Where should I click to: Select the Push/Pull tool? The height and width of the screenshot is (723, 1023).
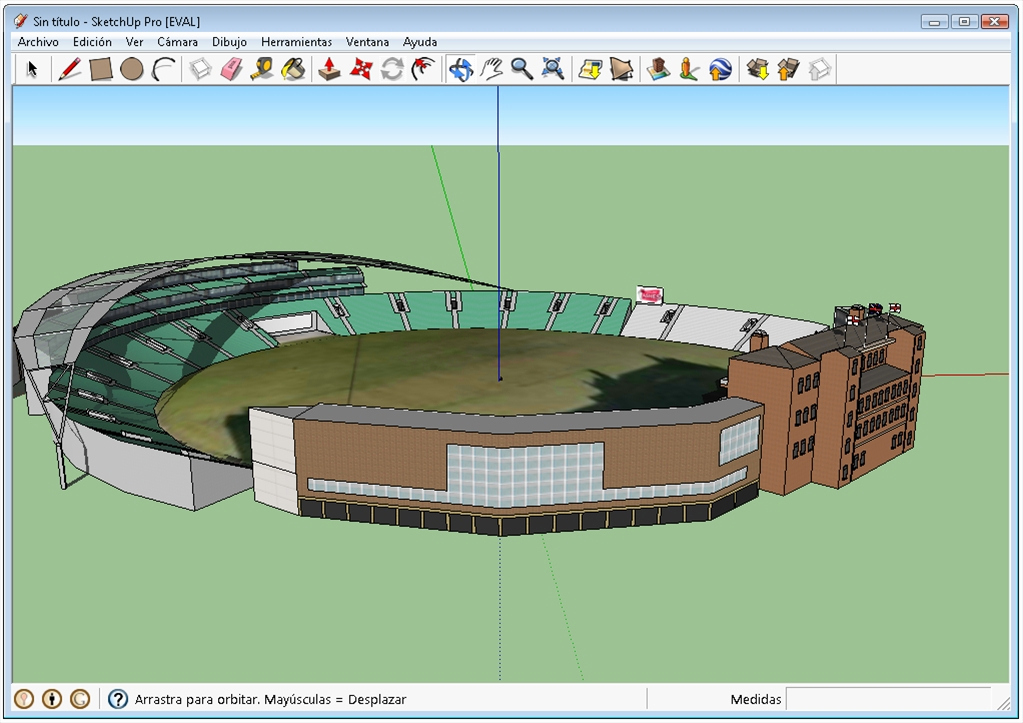pyautogui.click(x=329, y=69)
